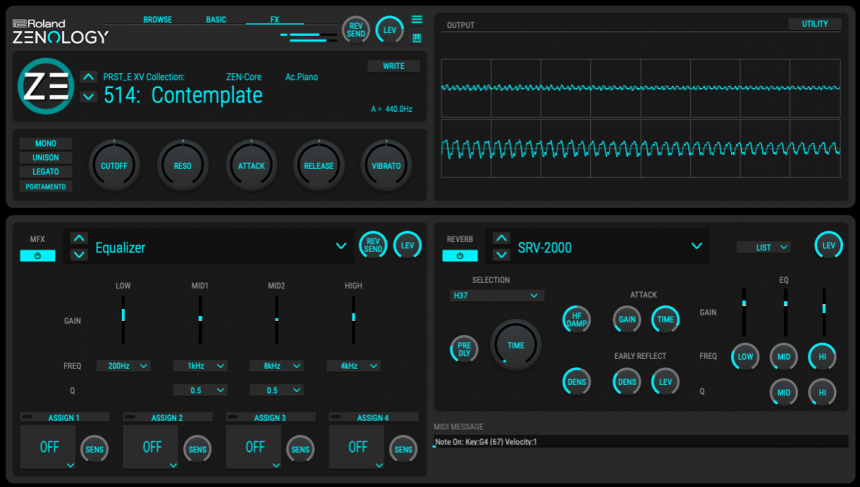
Task: Toggle the ASSIGN 3 indicator switch
Action: 233,417
